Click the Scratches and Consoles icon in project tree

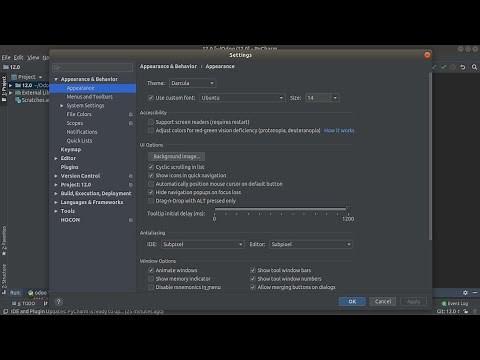click(x=18, y=100)
